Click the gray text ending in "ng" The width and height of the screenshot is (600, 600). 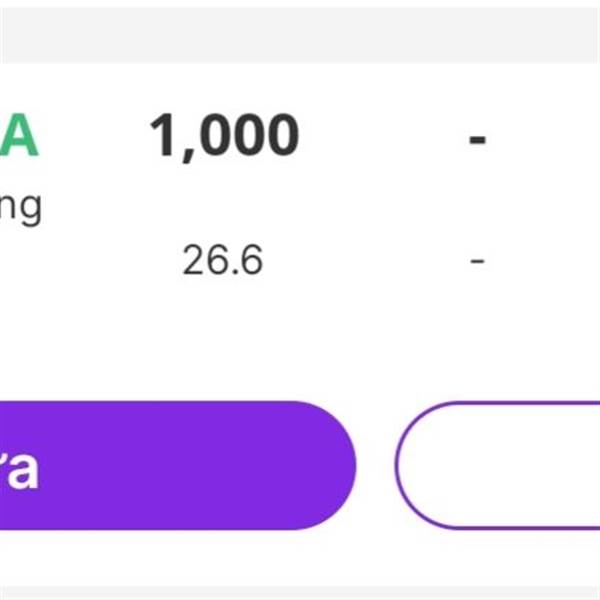(x=20, y=208)
